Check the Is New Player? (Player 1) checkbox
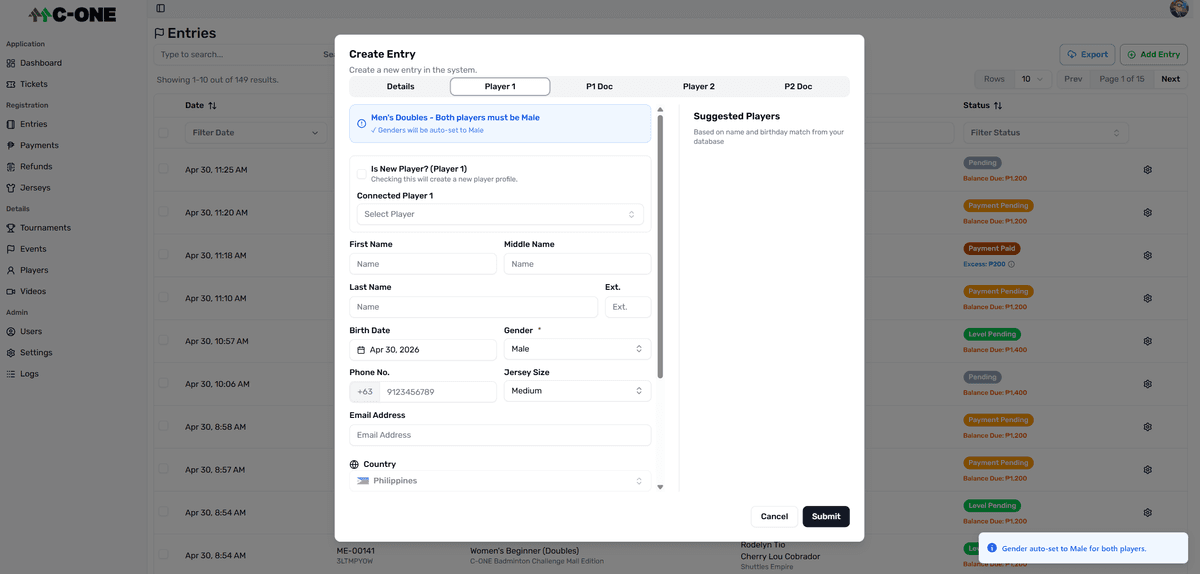This screenshot has width=1200, height=574. (x=362, y=173)
